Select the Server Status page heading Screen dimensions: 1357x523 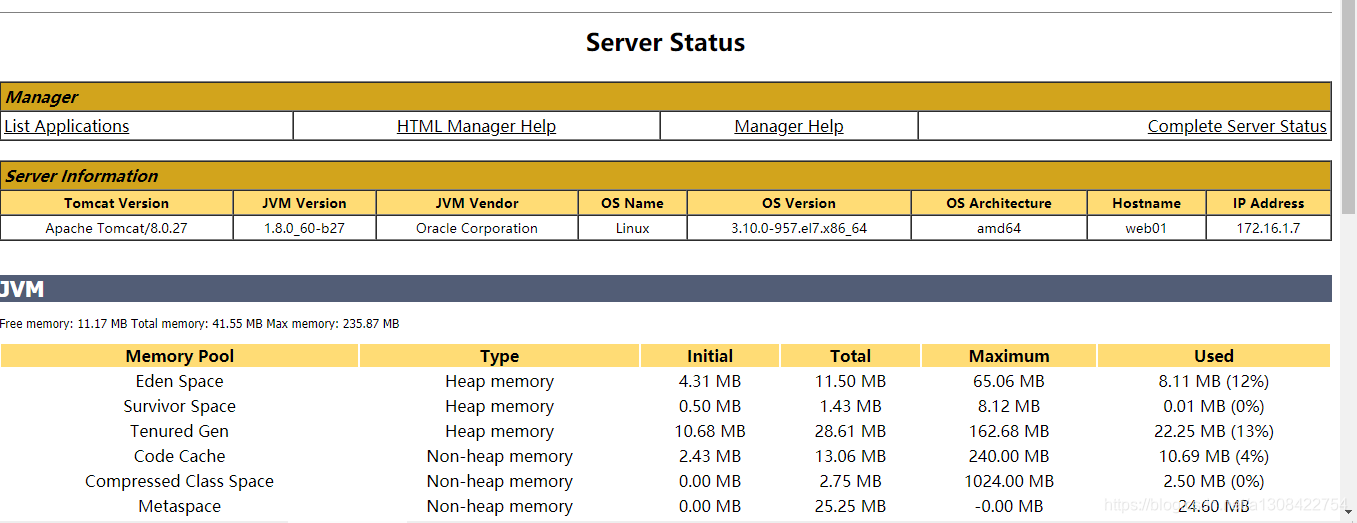(665, 43)
